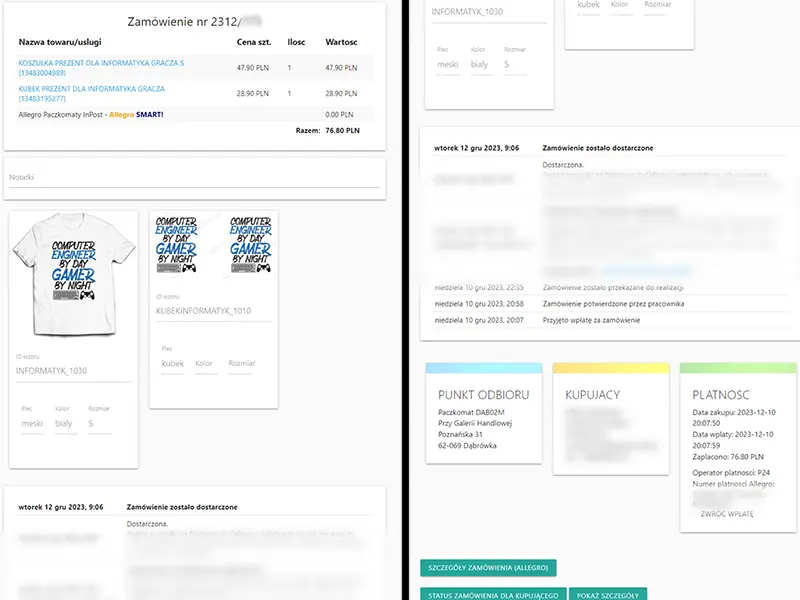
Task: Click the 'Wartosc' column header
Action: tap(341, 42)
